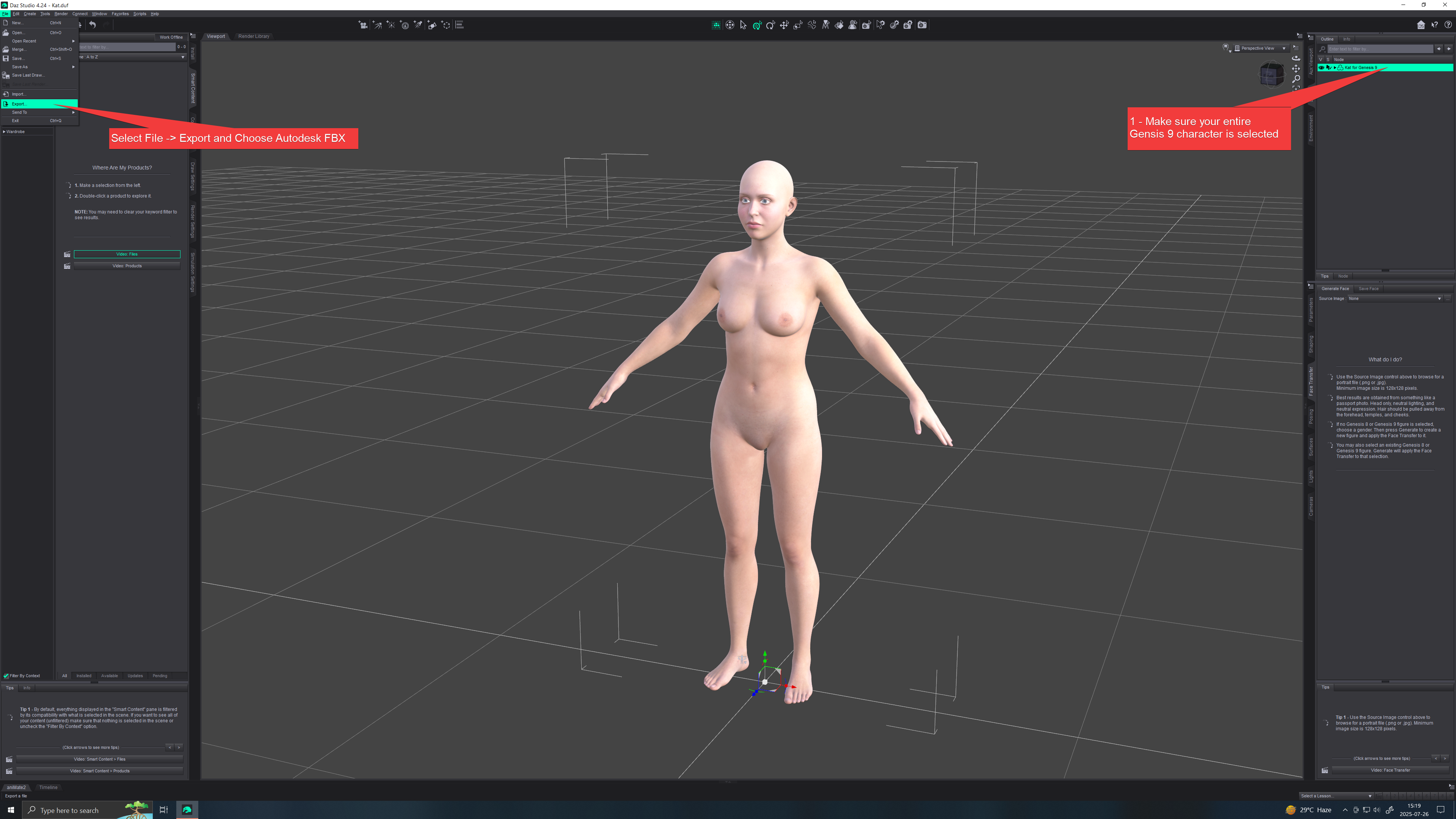
Task: Select the Node Selection arrow tool
Action: pos(743,25)
